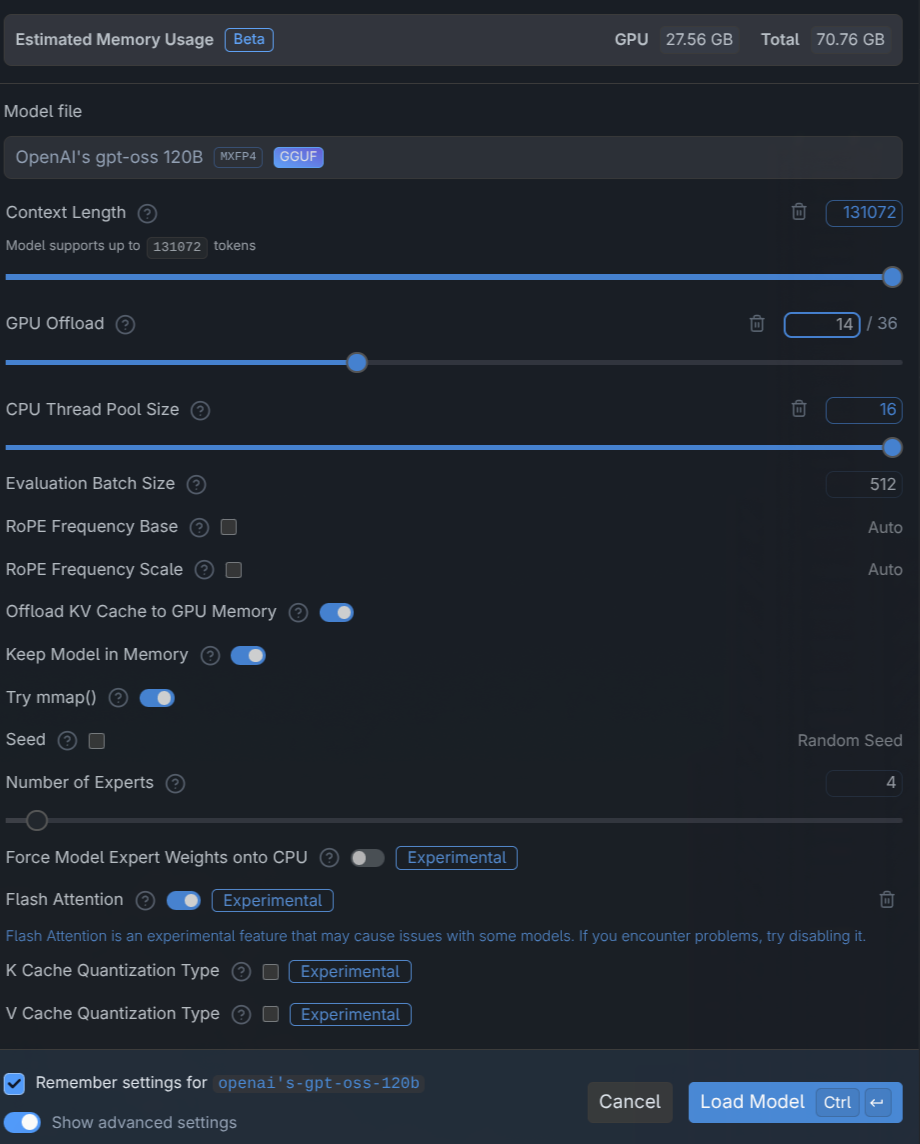Enable Force Model Expert Weights onto CPU
Viewport: 920px width, 1144px height.
coord(367,858)
